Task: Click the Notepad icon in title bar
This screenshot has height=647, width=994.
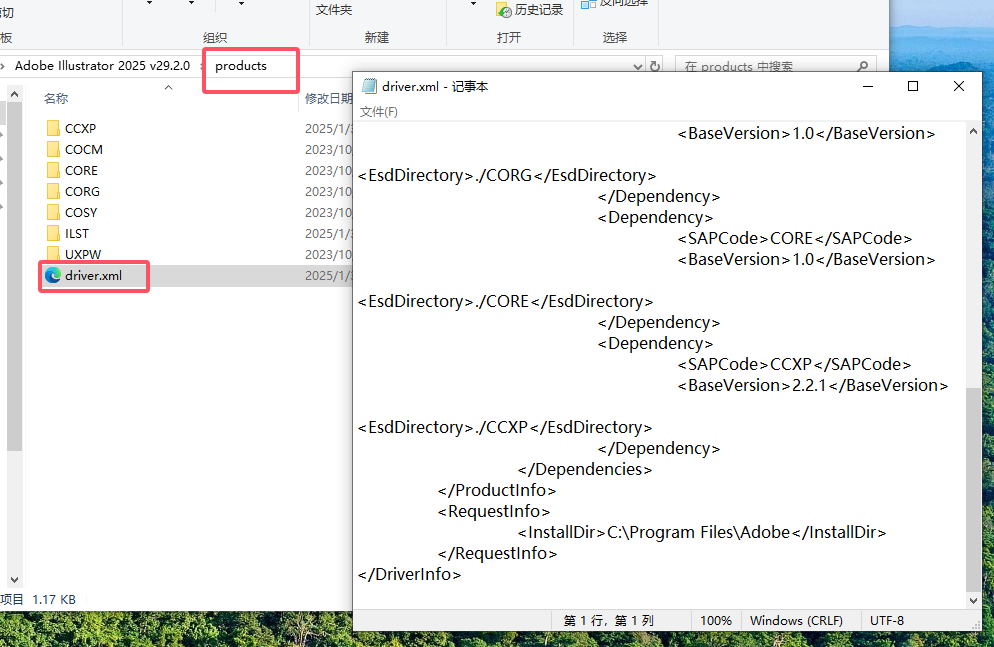Action: pyautogui.click(x=369, y=86)
